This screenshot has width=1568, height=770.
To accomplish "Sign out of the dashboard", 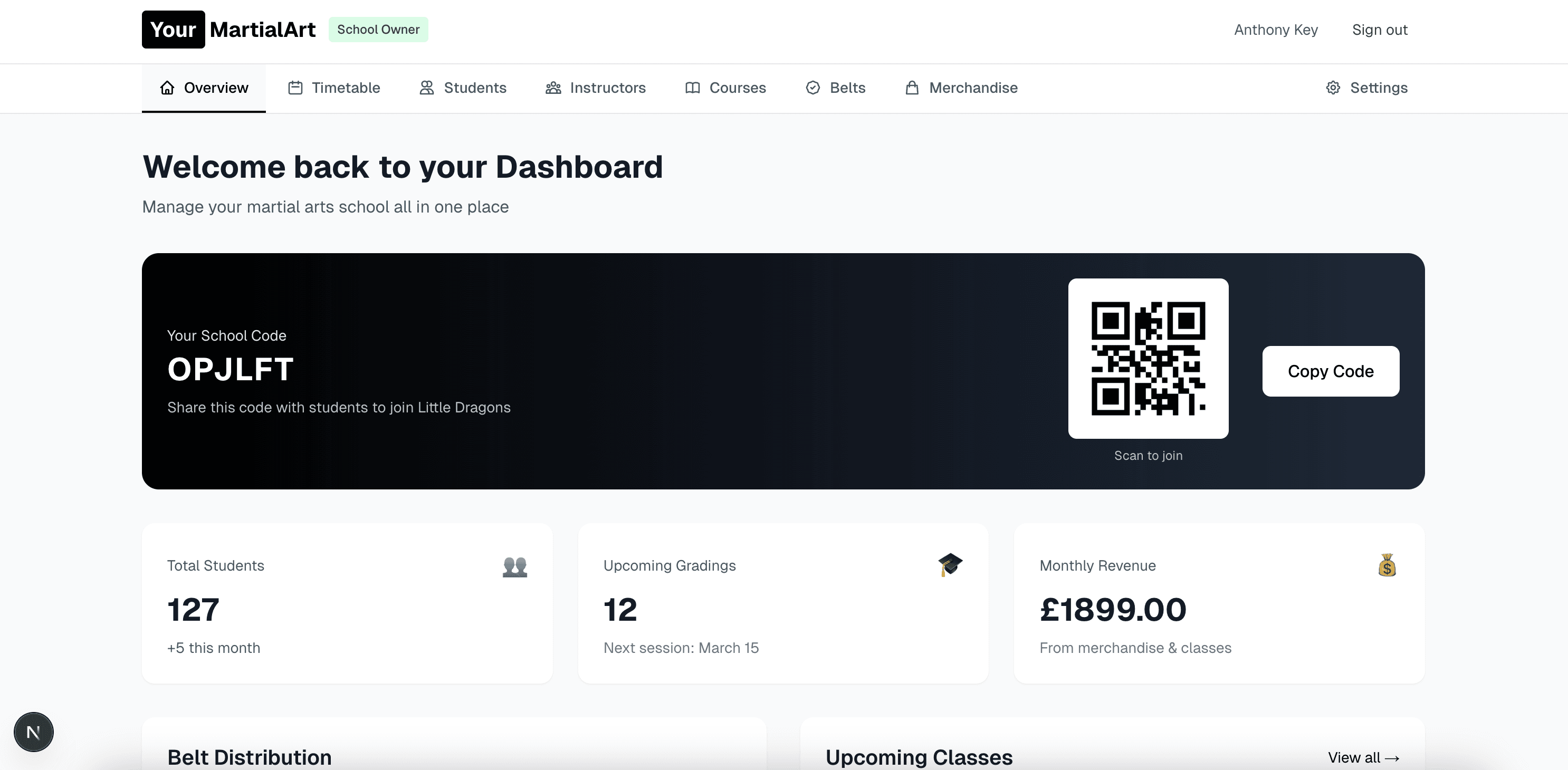I will coord(1379,29).
